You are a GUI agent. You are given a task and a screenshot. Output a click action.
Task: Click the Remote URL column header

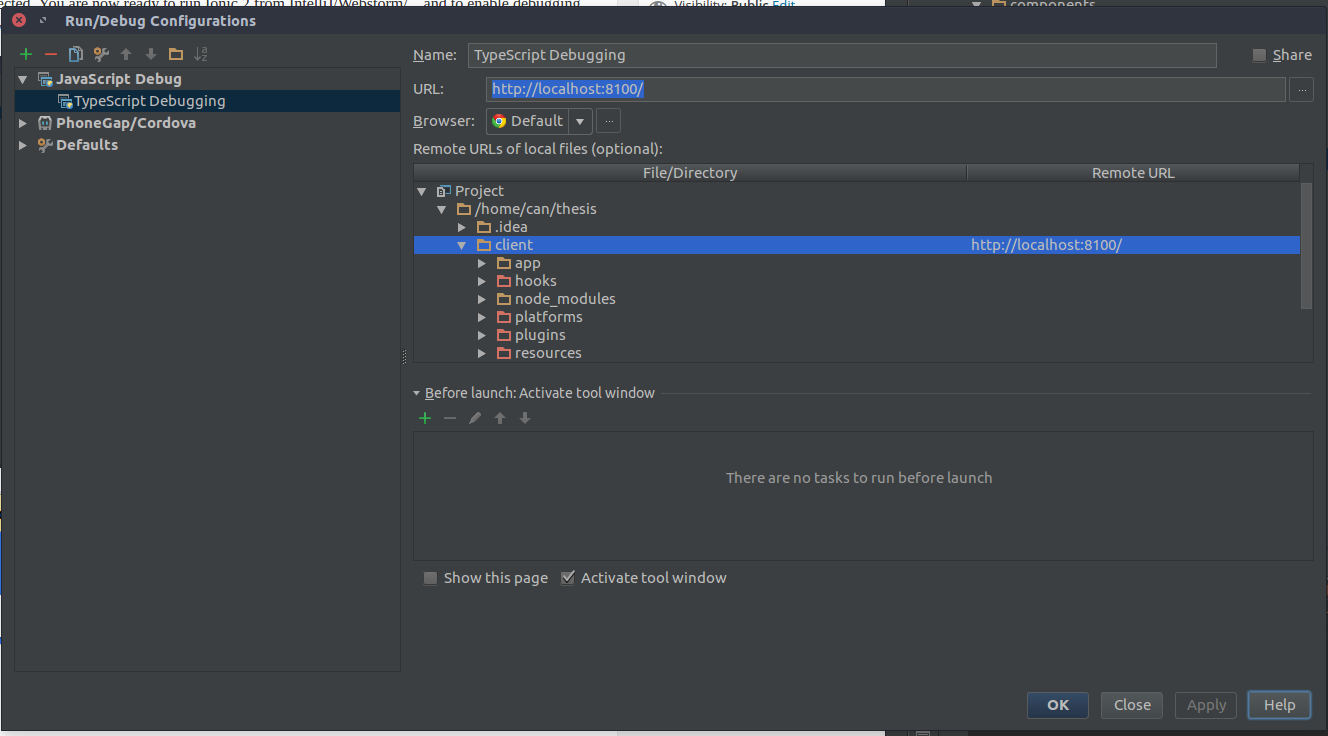(x=1133, y=173)
